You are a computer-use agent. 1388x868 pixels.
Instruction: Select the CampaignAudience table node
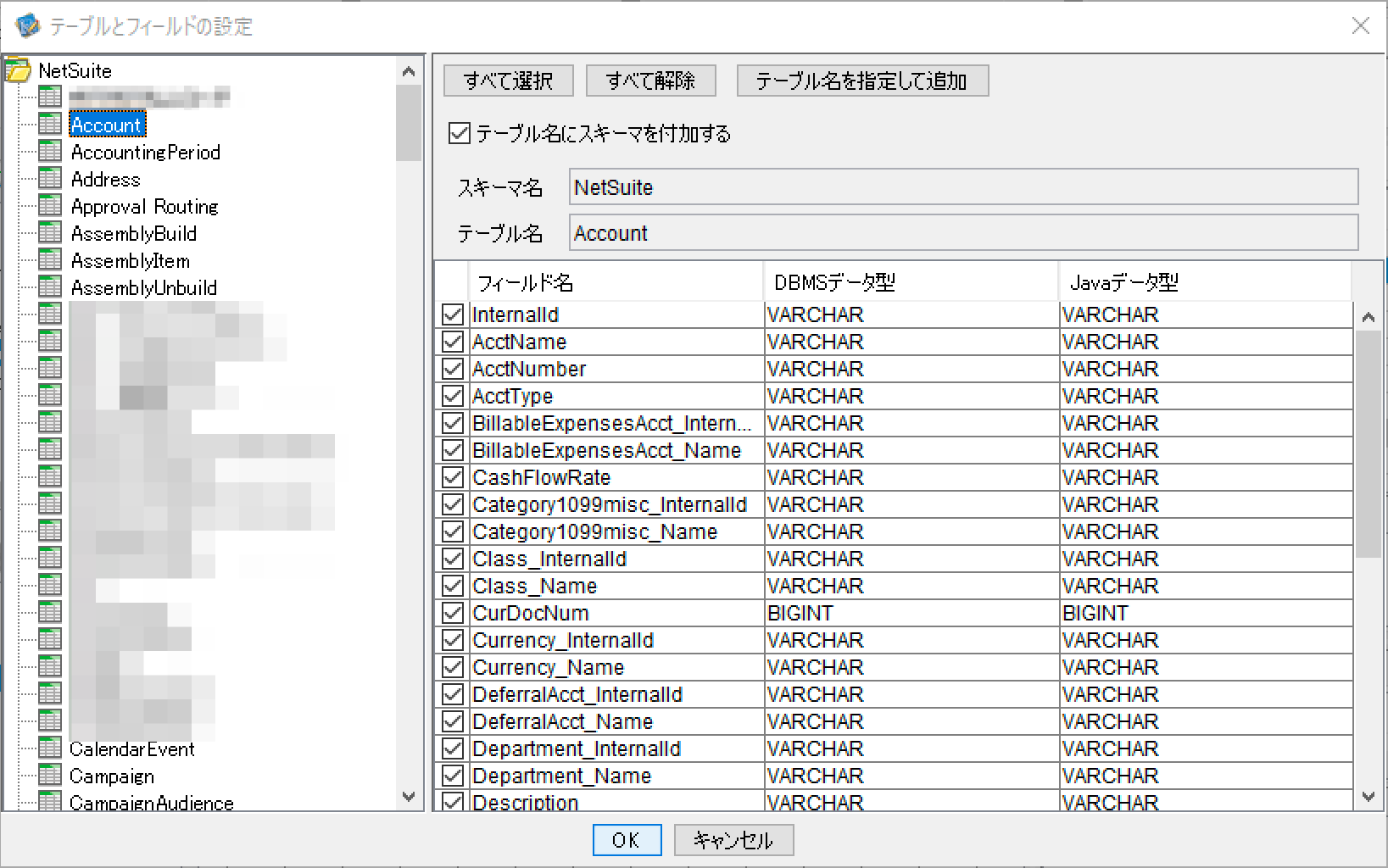[x=152, y=803]
